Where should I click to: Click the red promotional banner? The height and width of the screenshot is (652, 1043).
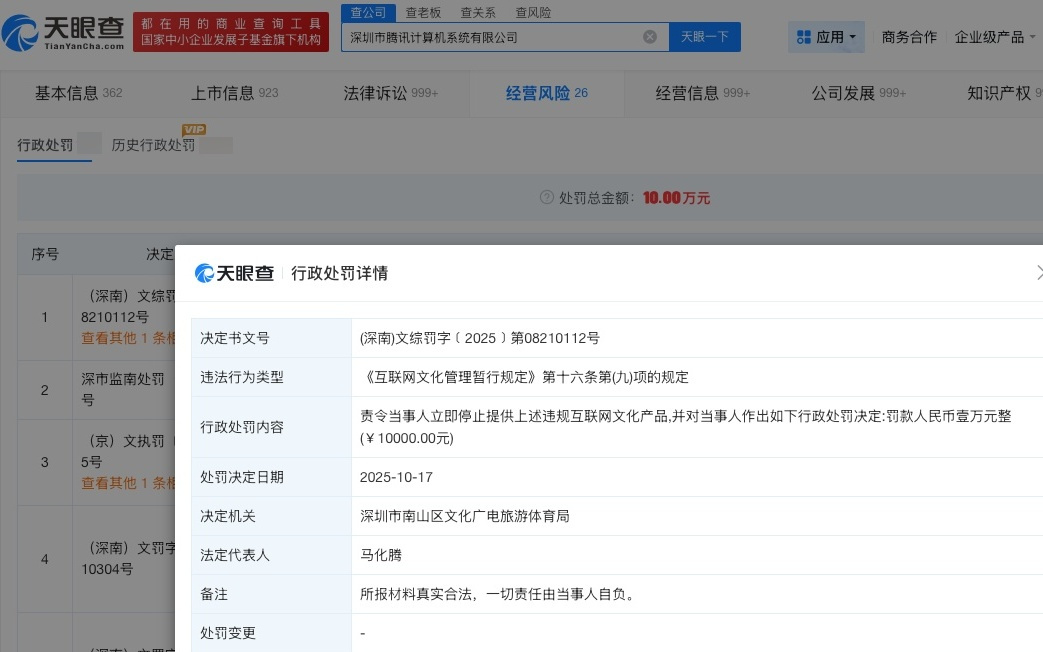(231, 32)
